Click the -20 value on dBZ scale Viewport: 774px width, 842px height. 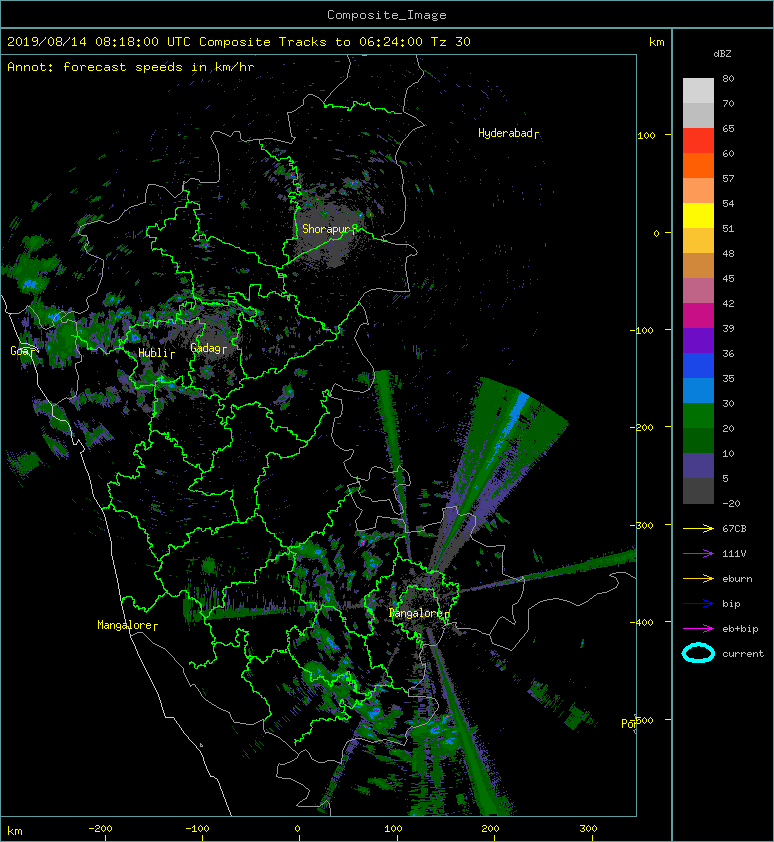(731, 503)
